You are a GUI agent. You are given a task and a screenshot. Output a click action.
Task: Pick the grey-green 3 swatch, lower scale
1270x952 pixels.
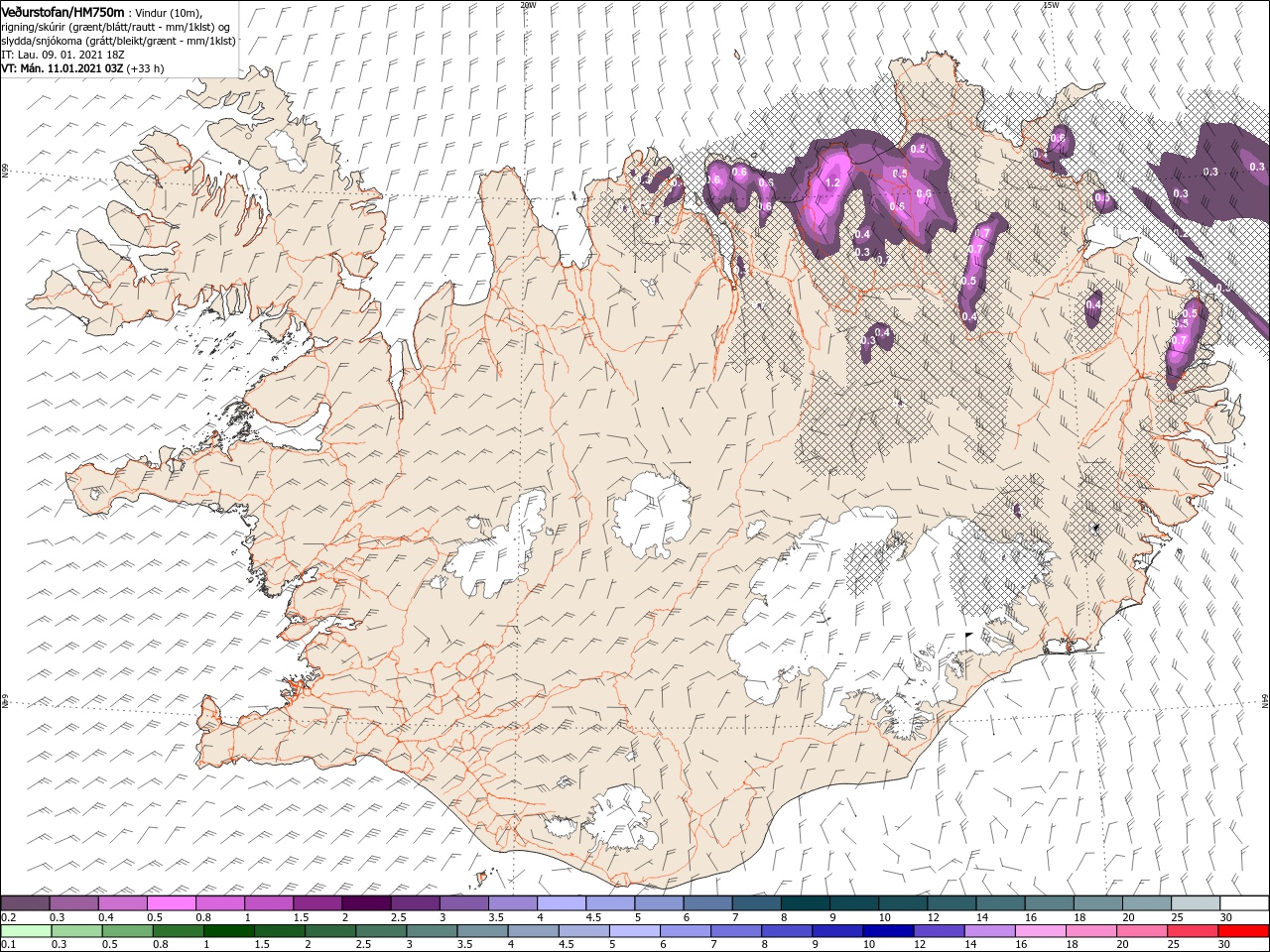432,931
